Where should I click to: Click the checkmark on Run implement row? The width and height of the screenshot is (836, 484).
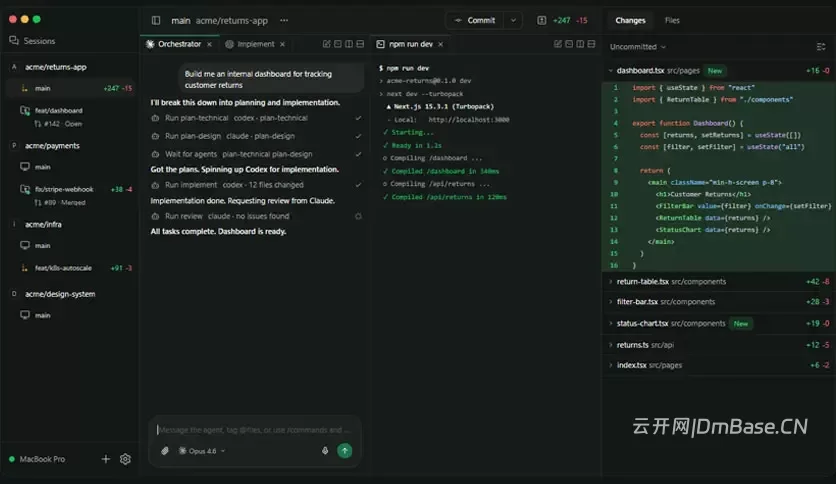[x=358, y=185]
